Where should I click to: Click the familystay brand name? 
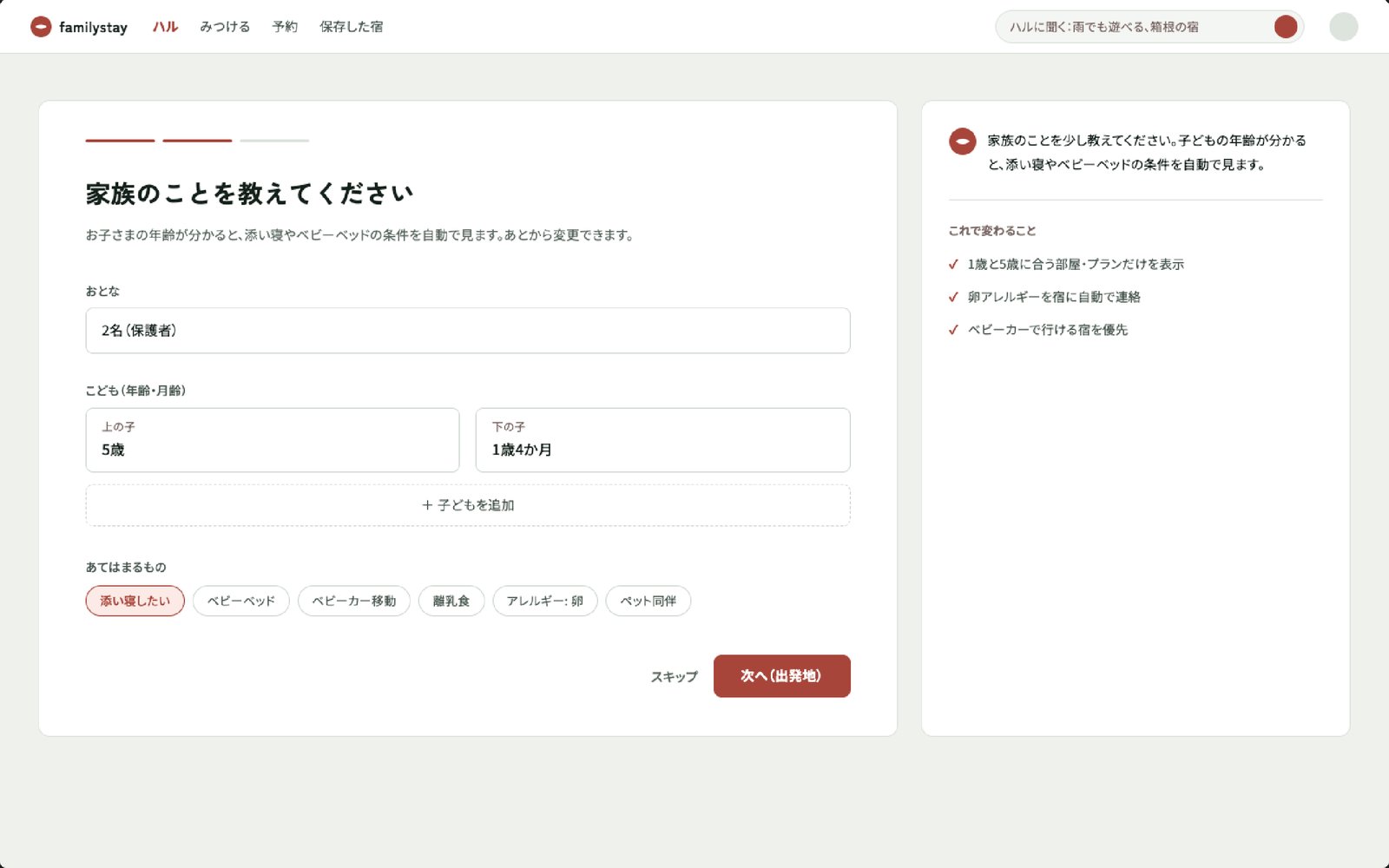93,28
